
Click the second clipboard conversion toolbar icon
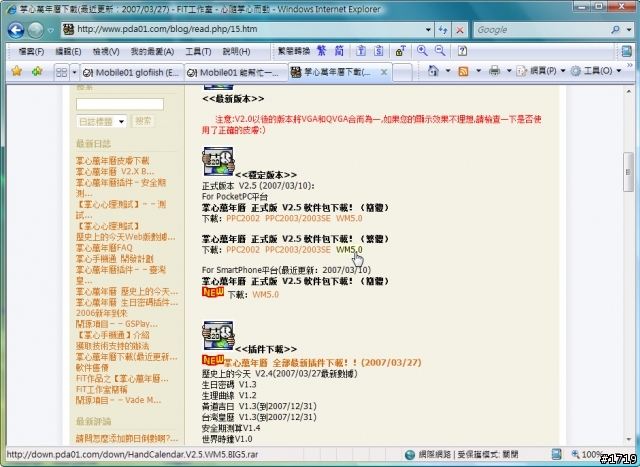(379, 51)
